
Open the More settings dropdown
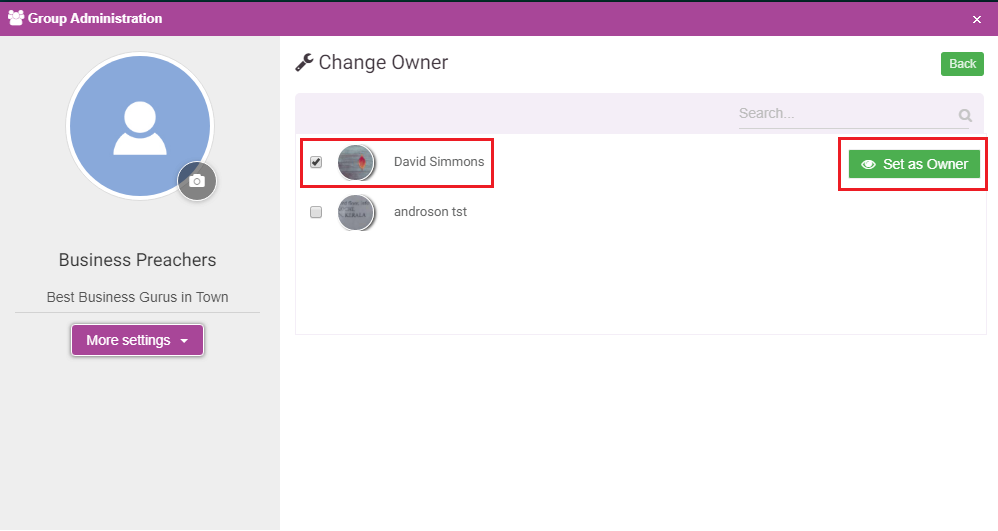coord(137,340)
